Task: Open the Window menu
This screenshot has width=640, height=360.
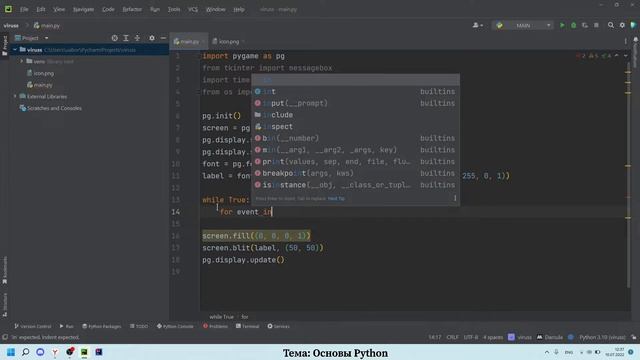Action: 216,9
